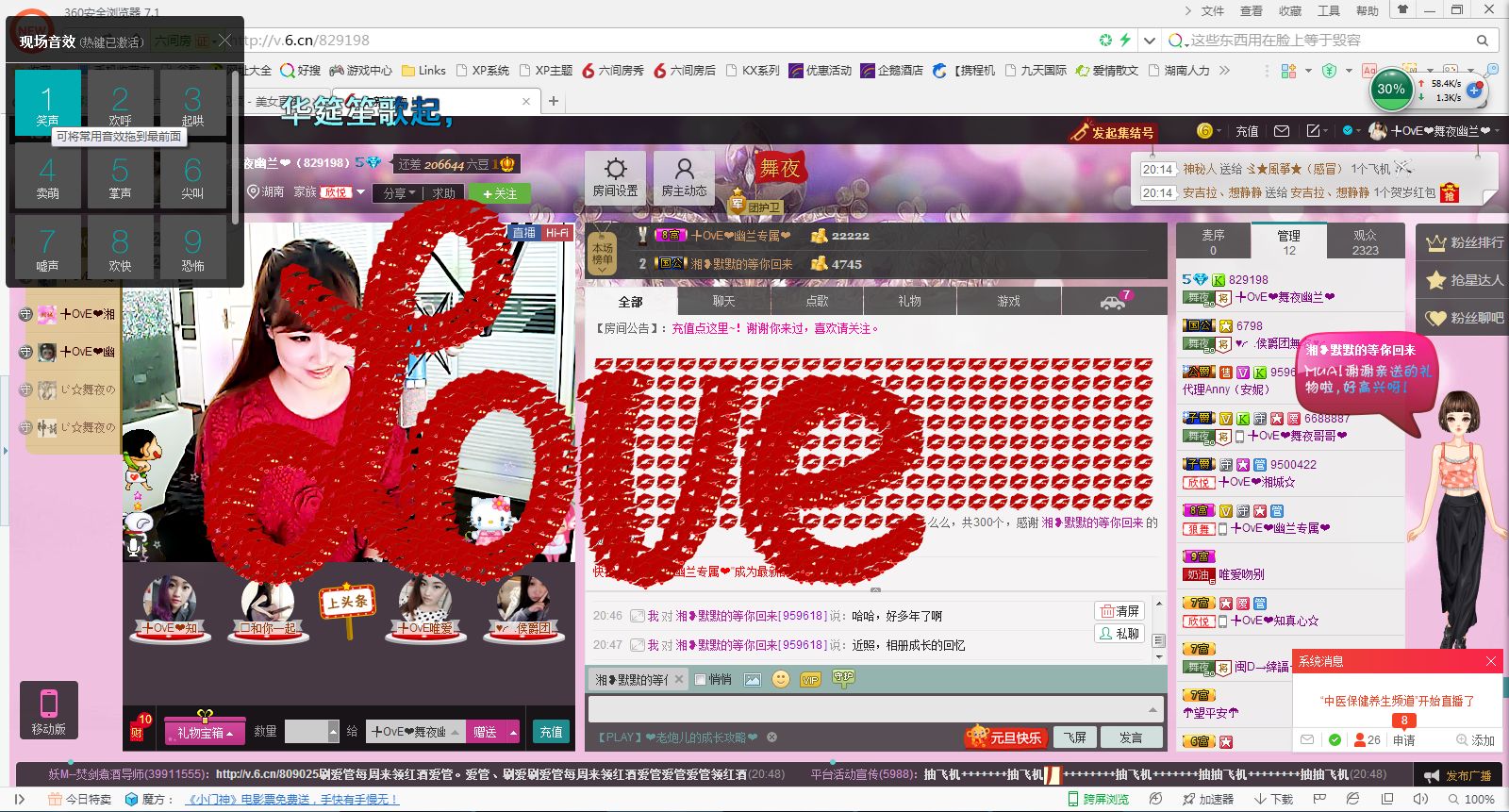The height and width of the screenshot is (812, 1509).
Task: Click the chat message input field
Action: pyautogui.click(x=875, y=709)
